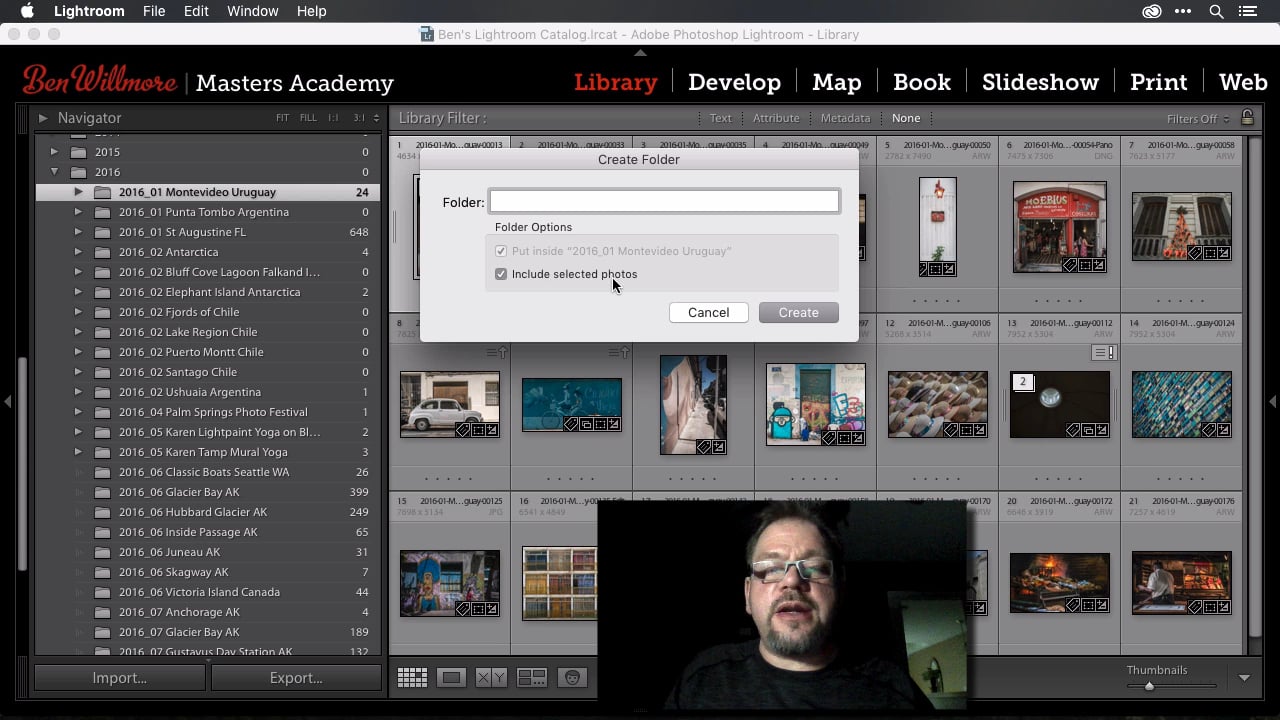
Task: Switch to Loupe view icon in toolbar
Action: (451, 678)
